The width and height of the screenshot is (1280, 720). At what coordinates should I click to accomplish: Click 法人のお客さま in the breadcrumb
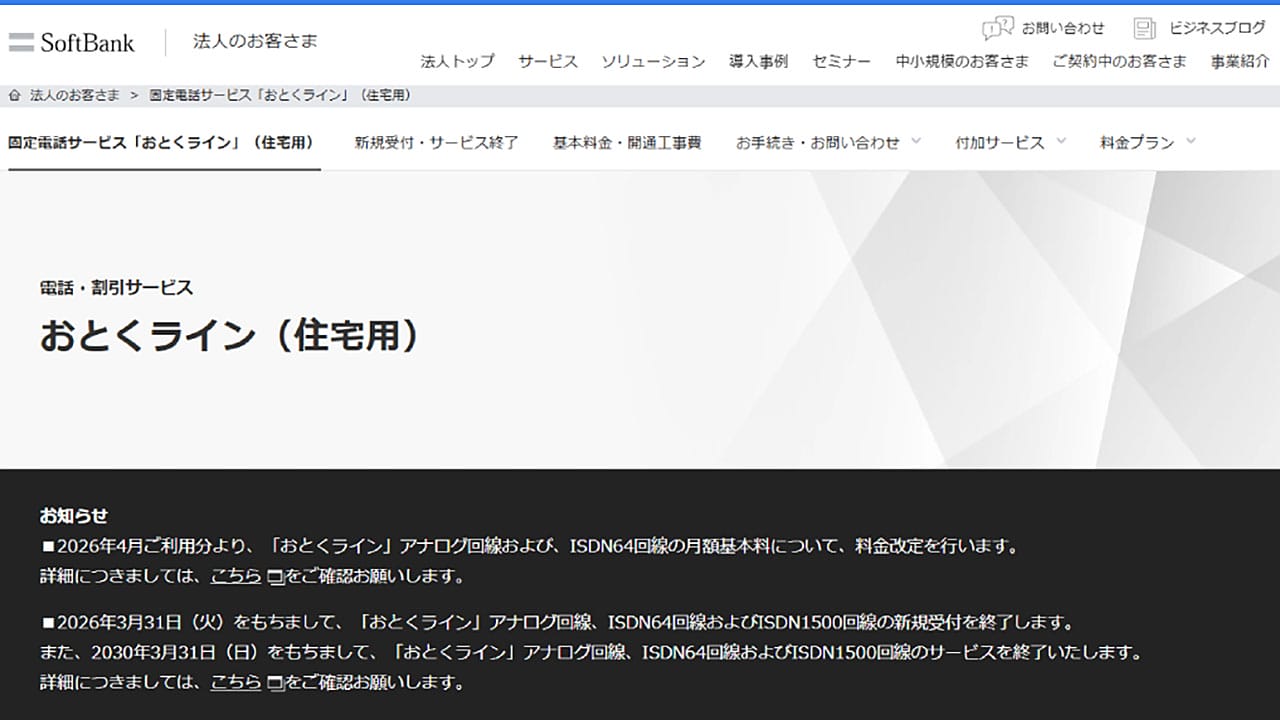coord(69,95)
